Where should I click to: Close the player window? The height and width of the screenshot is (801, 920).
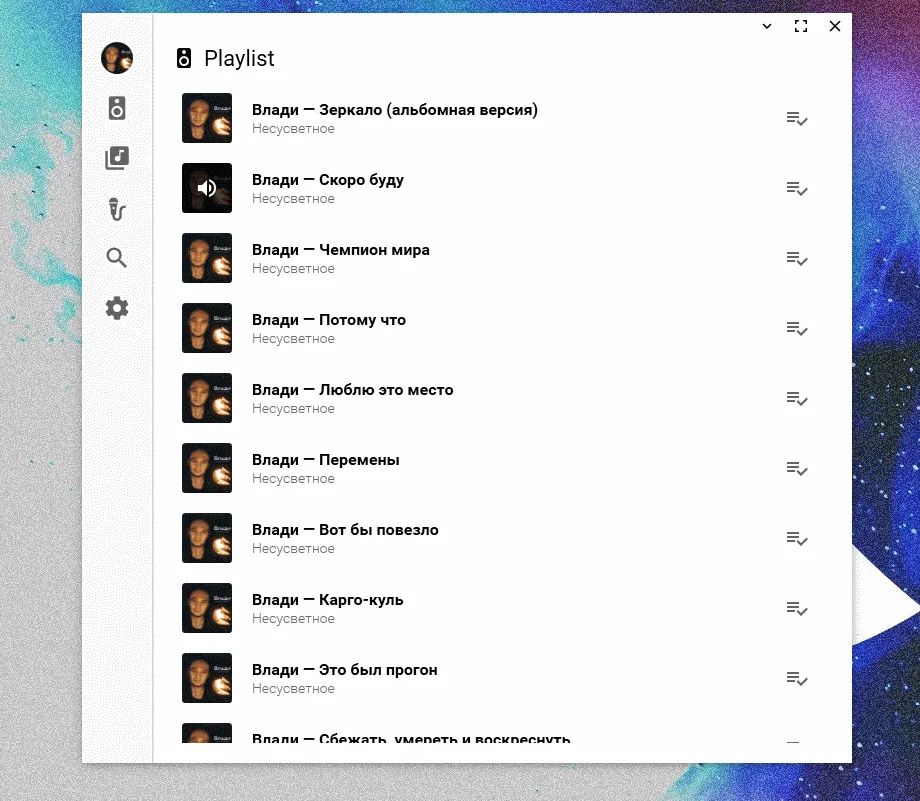[x=835, y=26]
